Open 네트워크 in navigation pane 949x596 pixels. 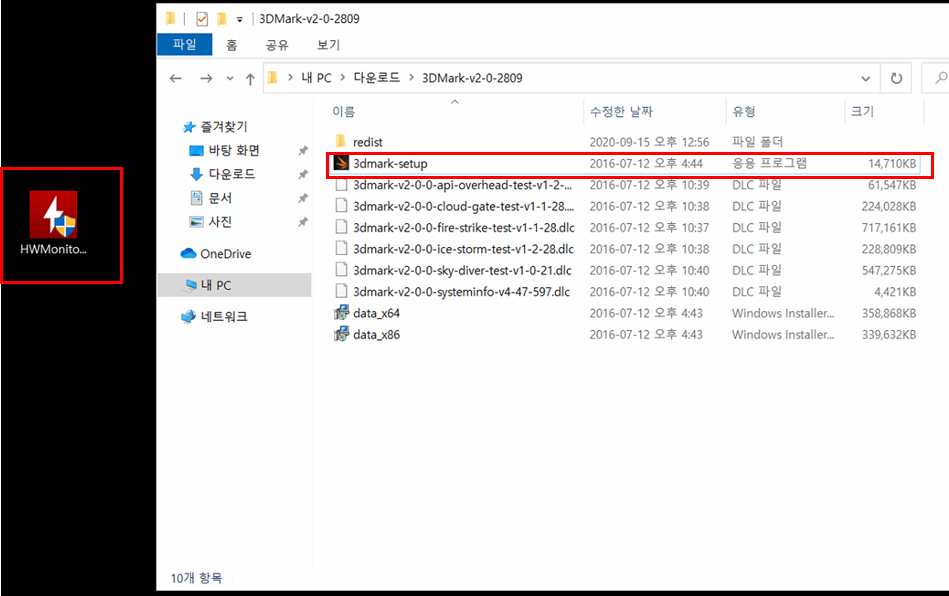tap(214, 316)
